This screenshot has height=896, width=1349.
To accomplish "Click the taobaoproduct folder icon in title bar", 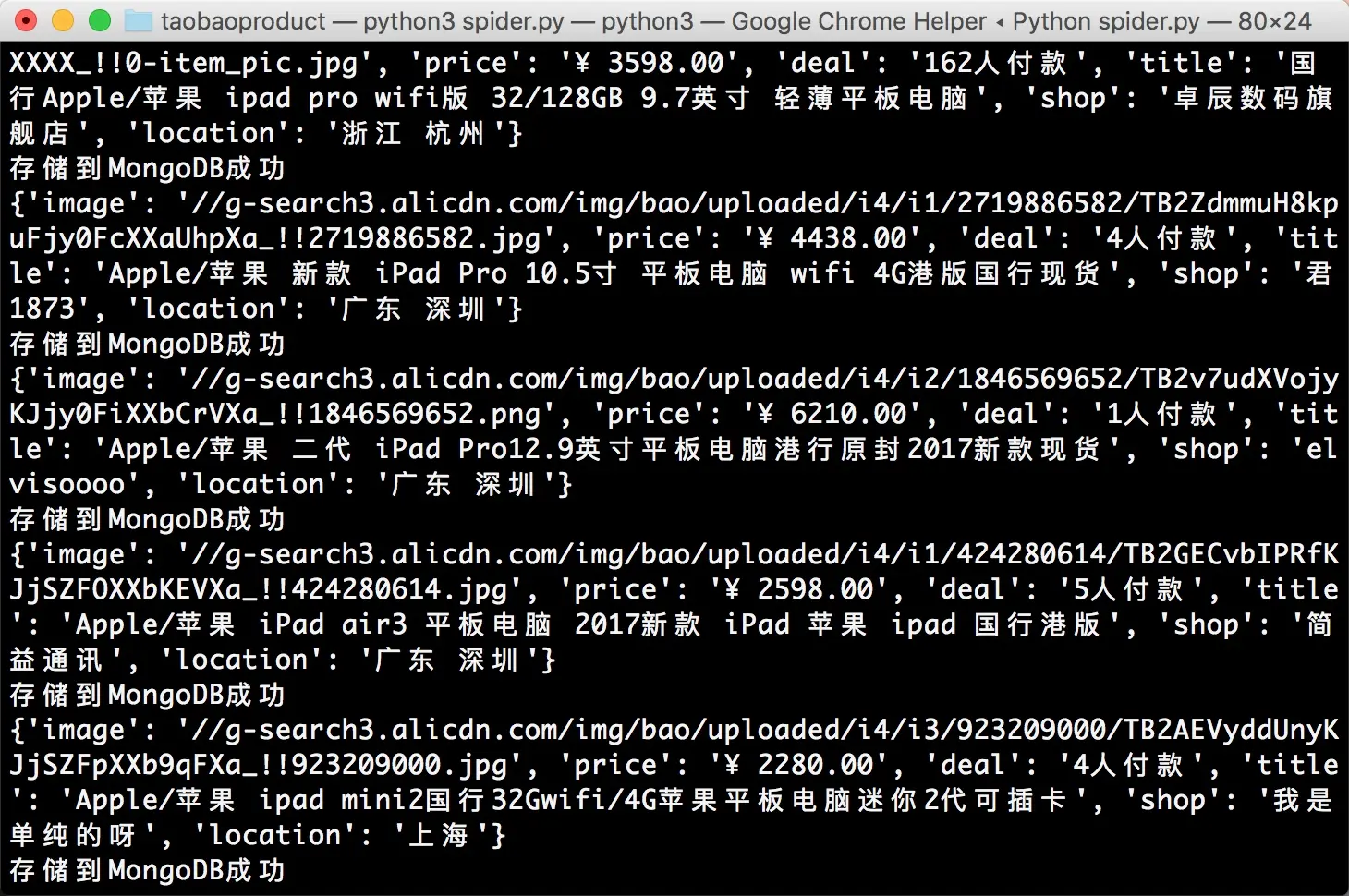I will tap(139, 20).
